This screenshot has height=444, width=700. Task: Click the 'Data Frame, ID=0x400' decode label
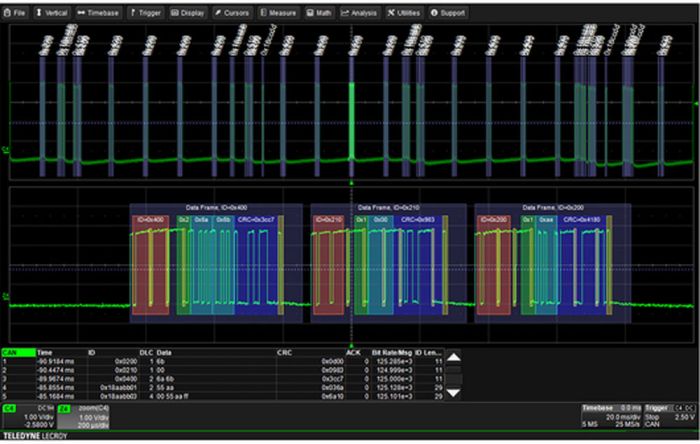(217, 207)
